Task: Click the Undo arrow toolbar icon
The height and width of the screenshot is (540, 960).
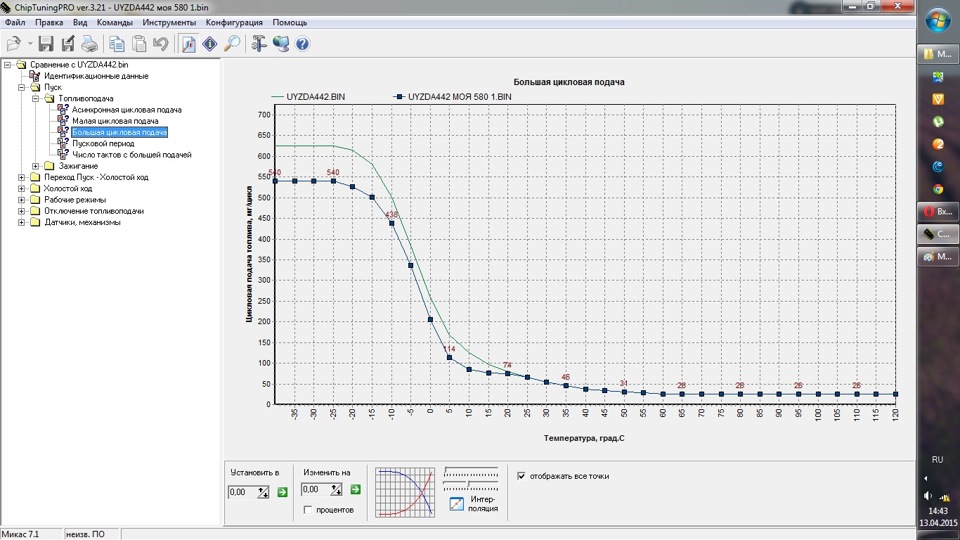Action: pos(160,44)
